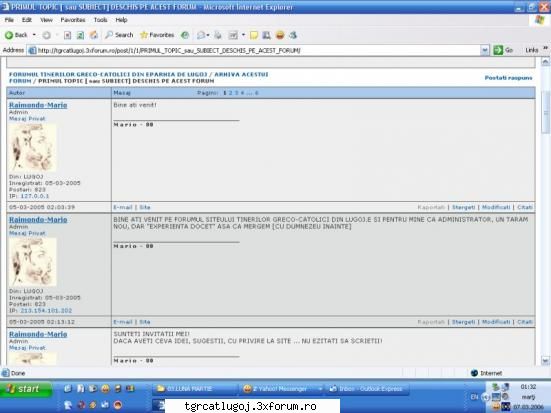Click Mesaj Privat in the first post
The width and height of the screenshot is (551, 413).
pyautogui.click(x=27, y=119)
